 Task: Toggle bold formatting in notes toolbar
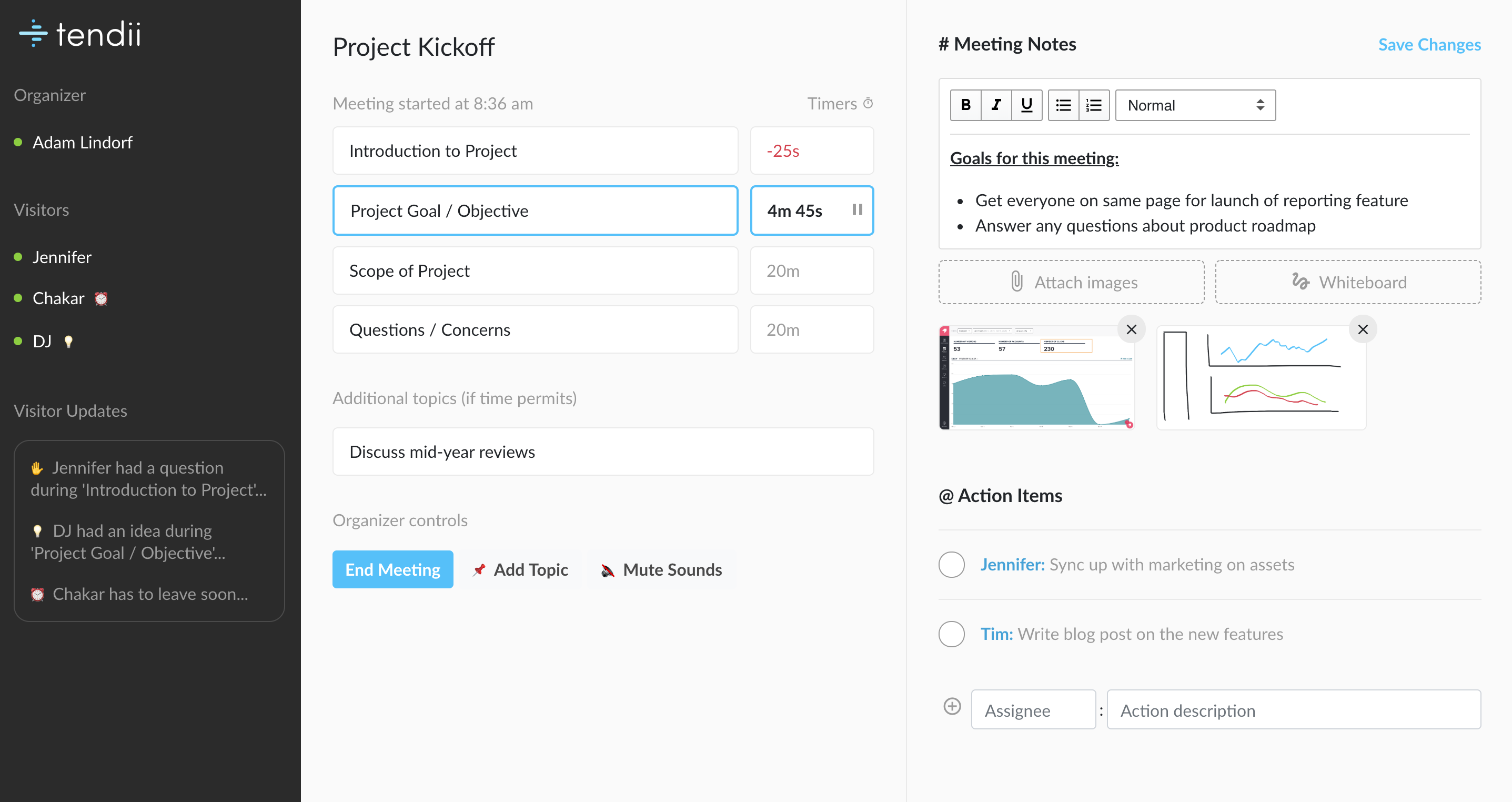pos(965,105)
